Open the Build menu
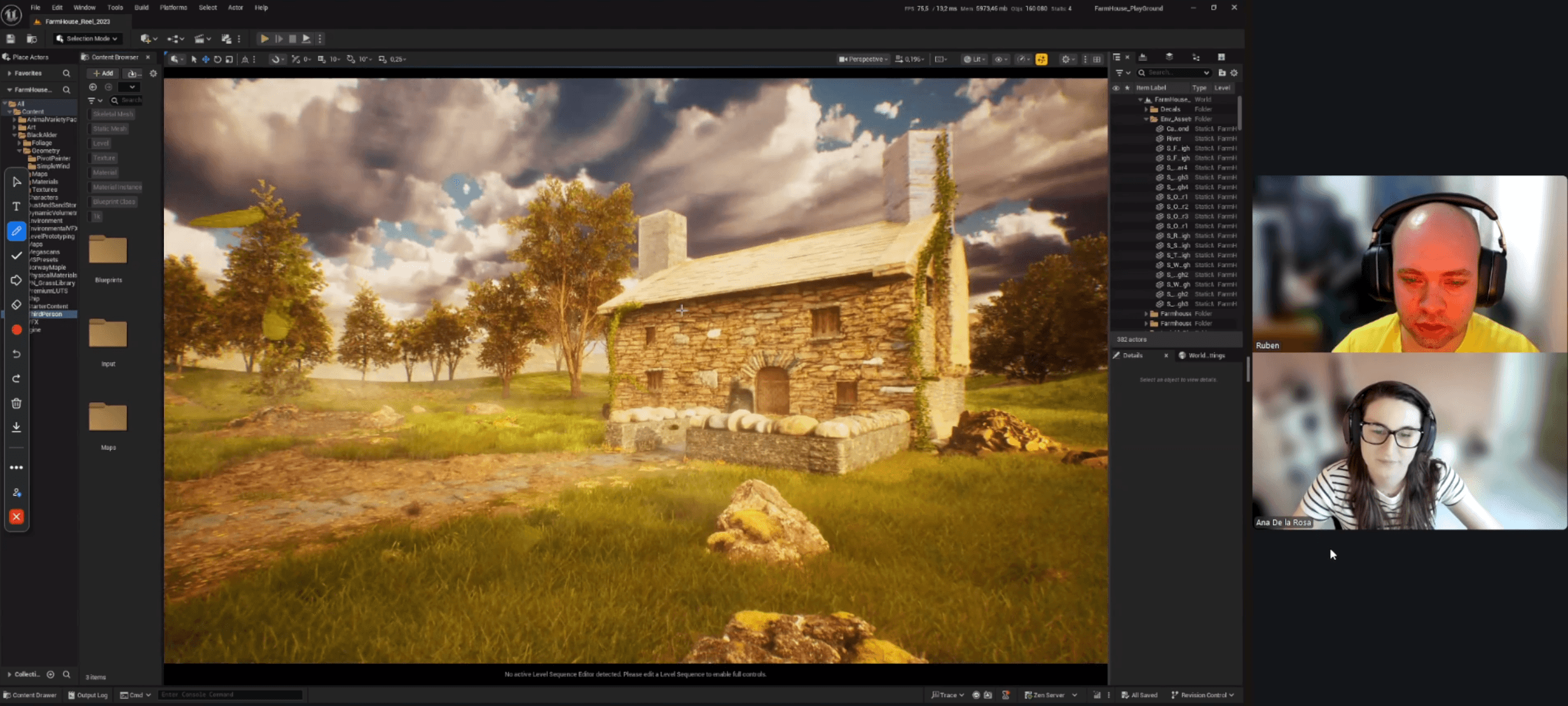Screen dimensions: 1568x706 tap(141, 8)
